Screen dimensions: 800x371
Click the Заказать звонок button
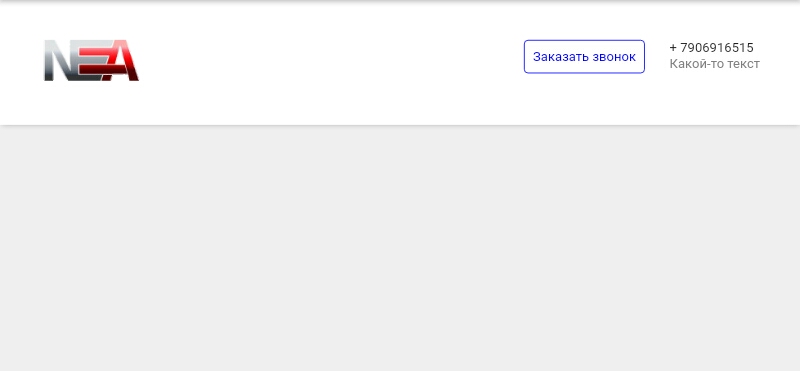(x=584, y=57)
